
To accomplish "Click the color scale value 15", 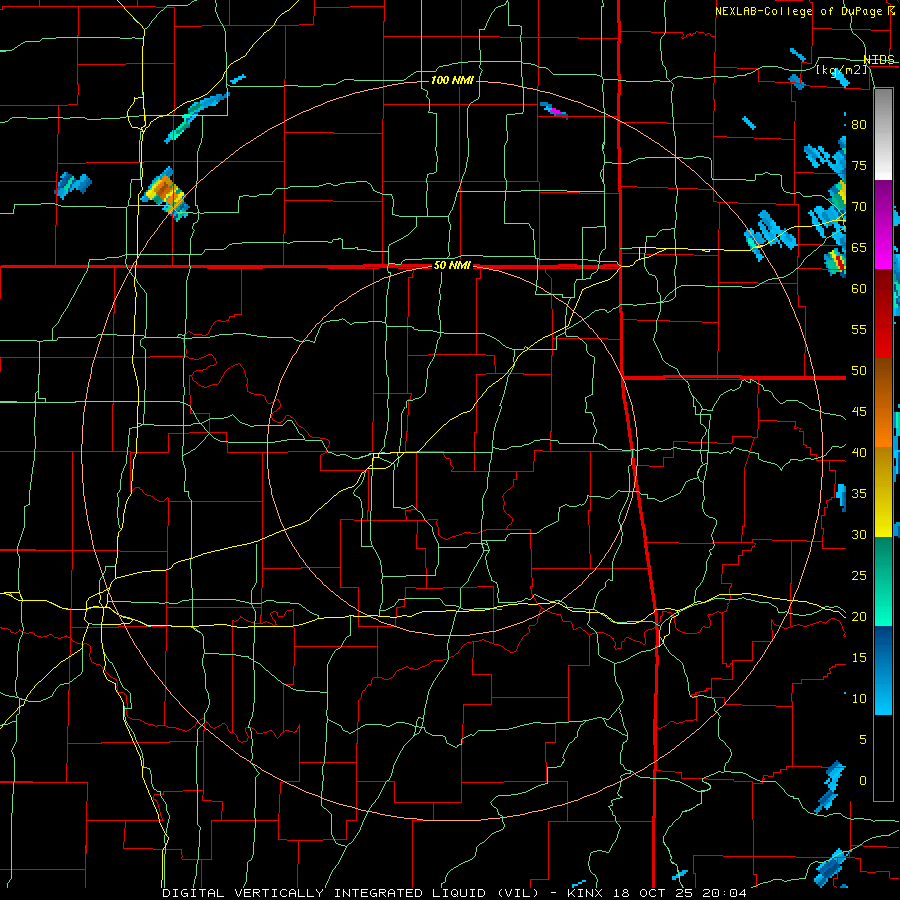I will pyautogui.click(x=859, y=657).
